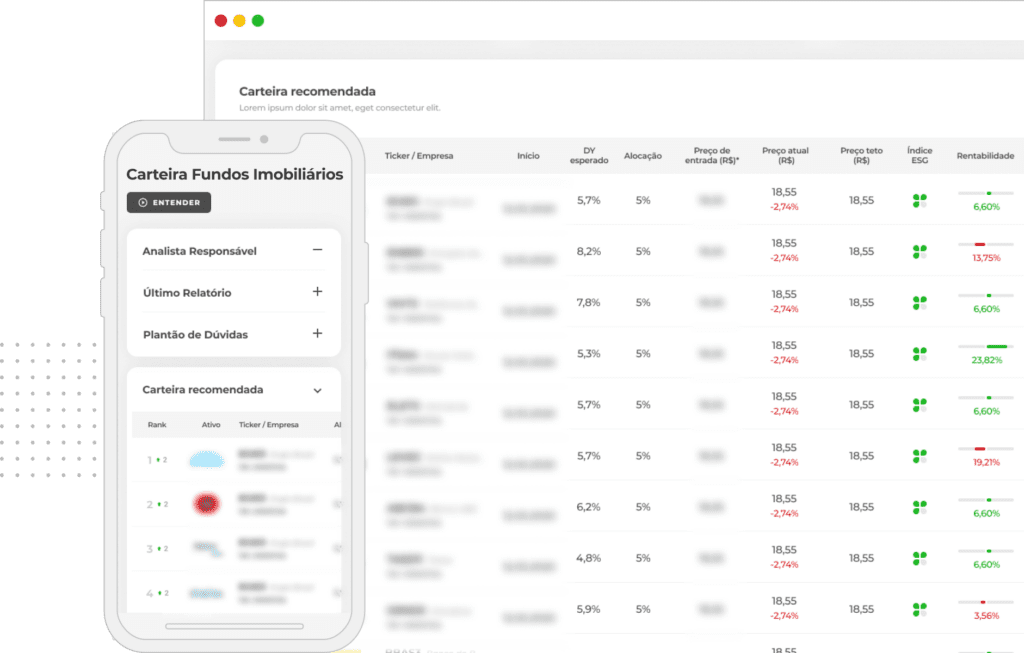Click the ESG clover icon in the 5,3% row

pos(920,353)
